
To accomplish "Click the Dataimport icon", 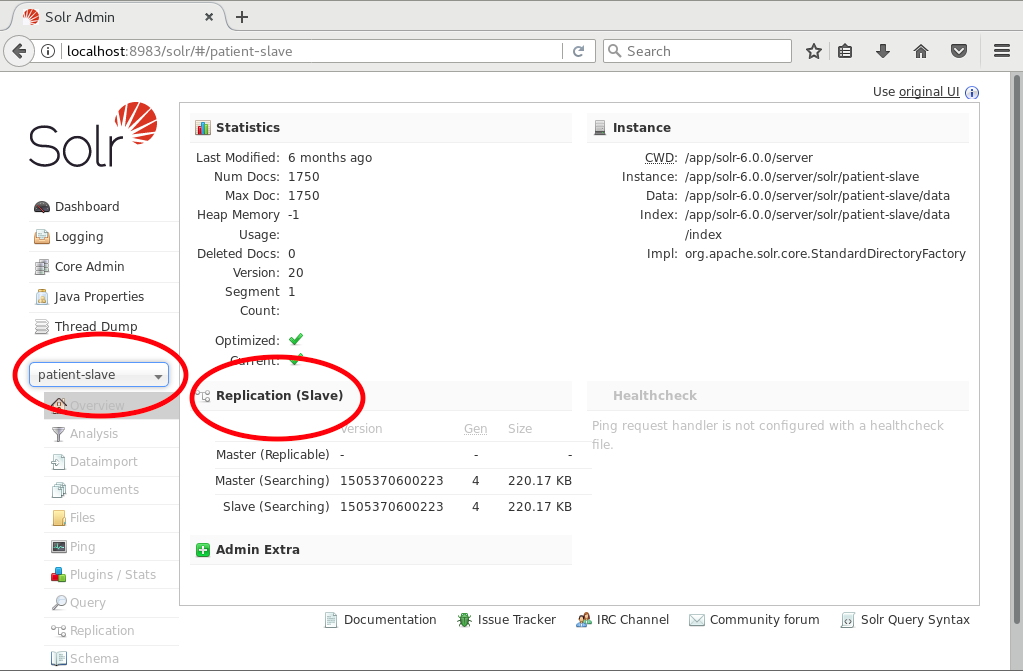I will coord(59,461).
